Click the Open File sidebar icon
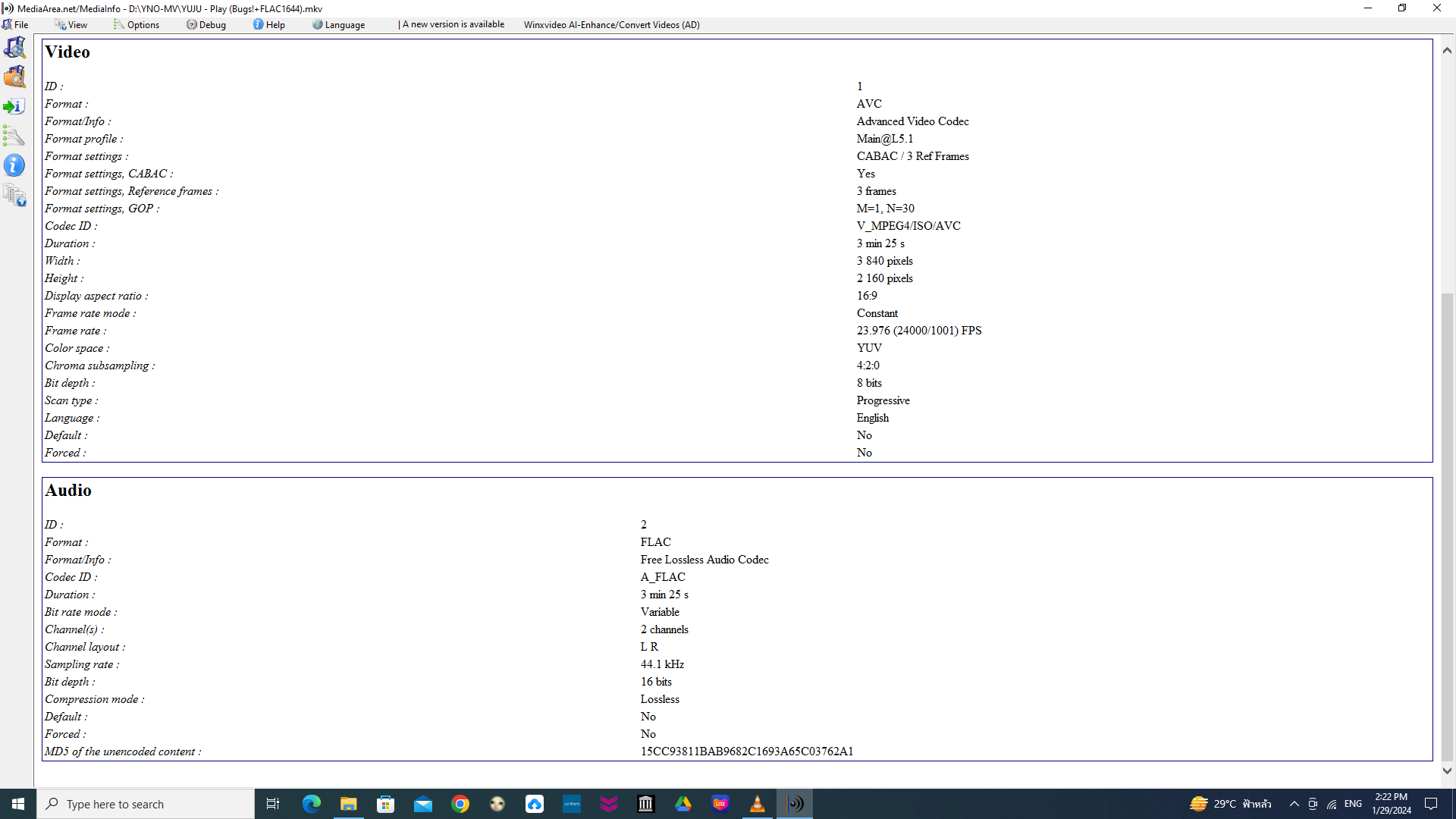This screenshot has width=1456, height=819. 14,48
